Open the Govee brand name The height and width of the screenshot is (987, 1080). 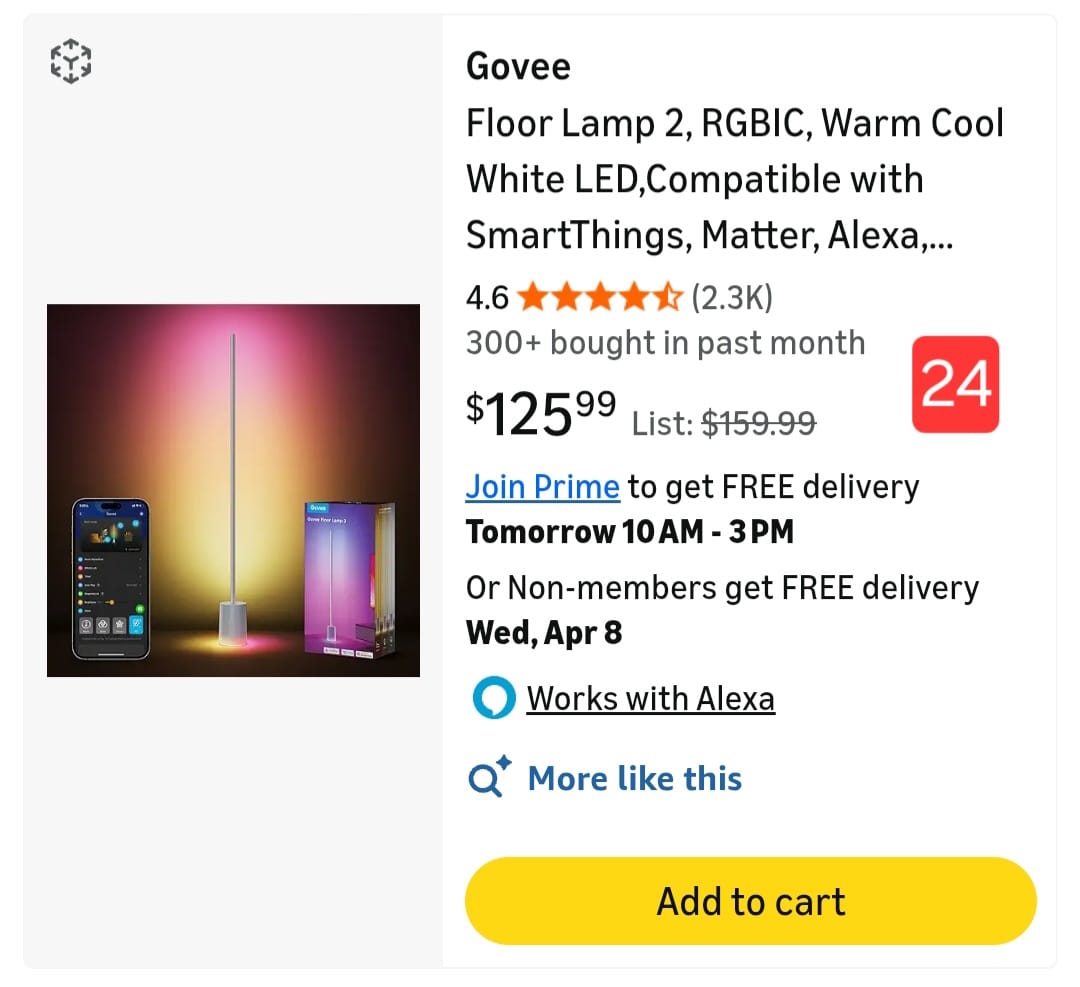[518, 67]
